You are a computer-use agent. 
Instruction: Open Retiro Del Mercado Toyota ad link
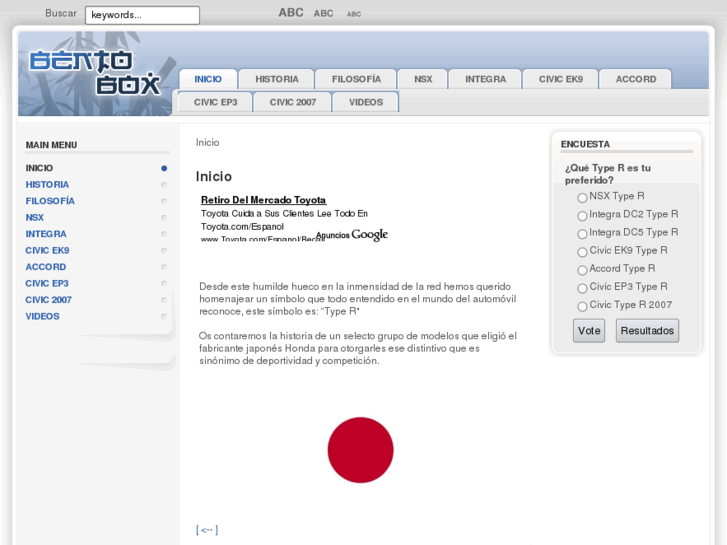pyautogui.click(x=263, y=200)
